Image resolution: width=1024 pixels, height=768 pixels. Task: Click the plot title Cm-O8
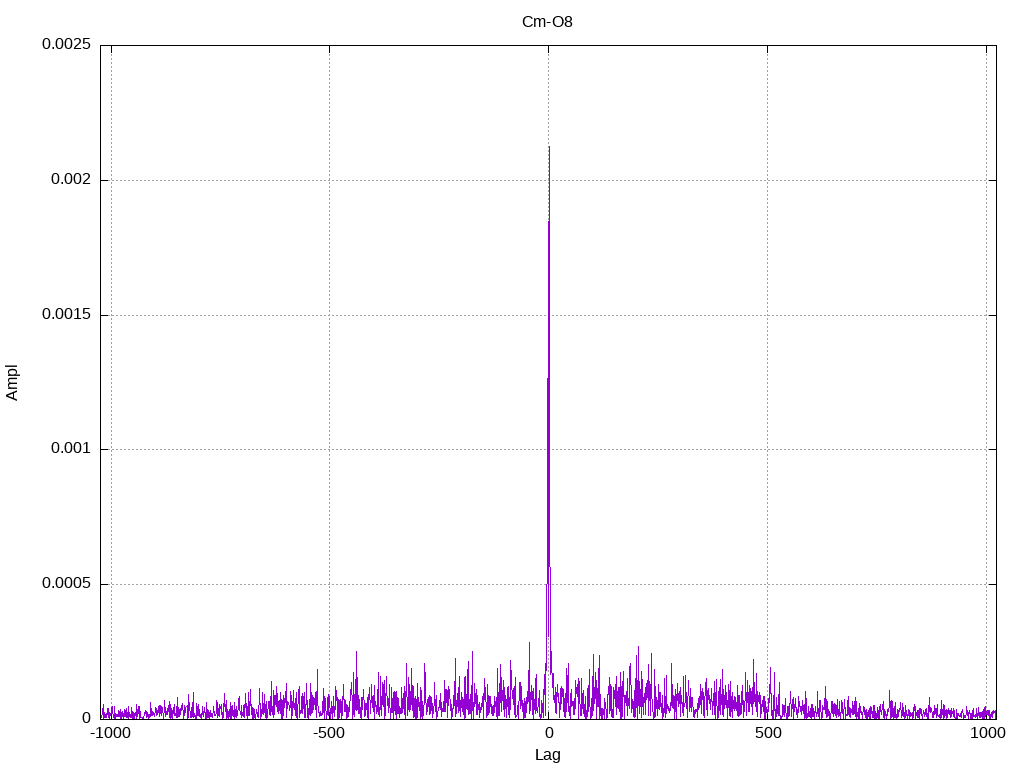pos(547,22)
